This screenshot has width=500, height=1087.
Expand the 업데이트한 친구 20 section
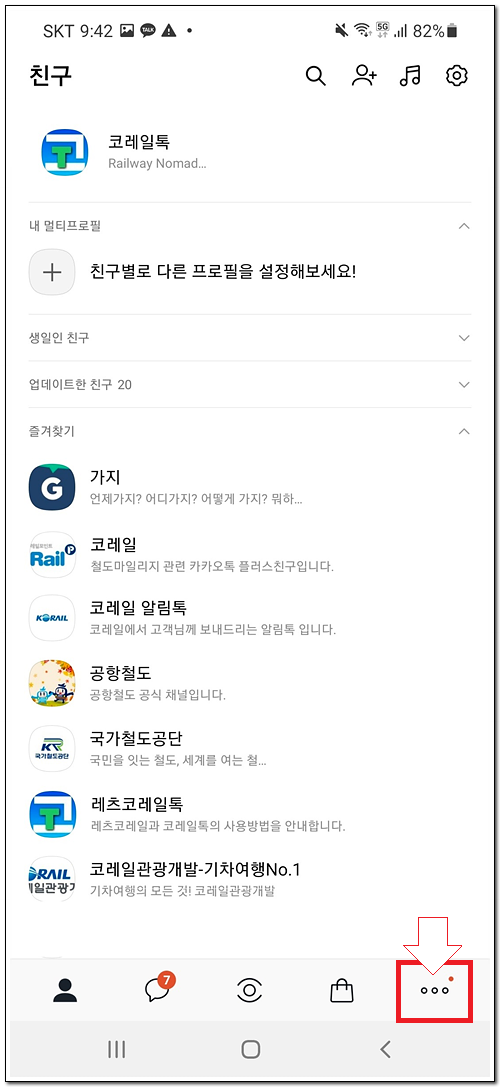point(465,384)
